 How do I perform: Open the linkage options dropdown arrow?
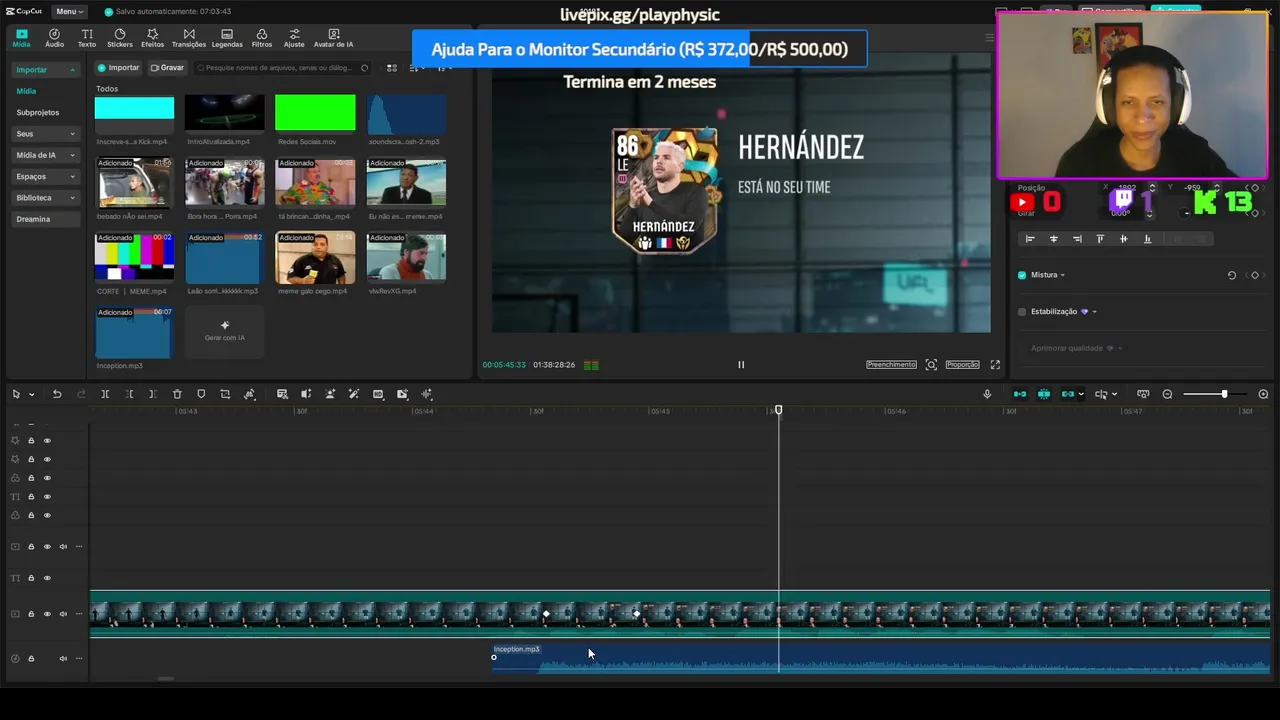1081,394
